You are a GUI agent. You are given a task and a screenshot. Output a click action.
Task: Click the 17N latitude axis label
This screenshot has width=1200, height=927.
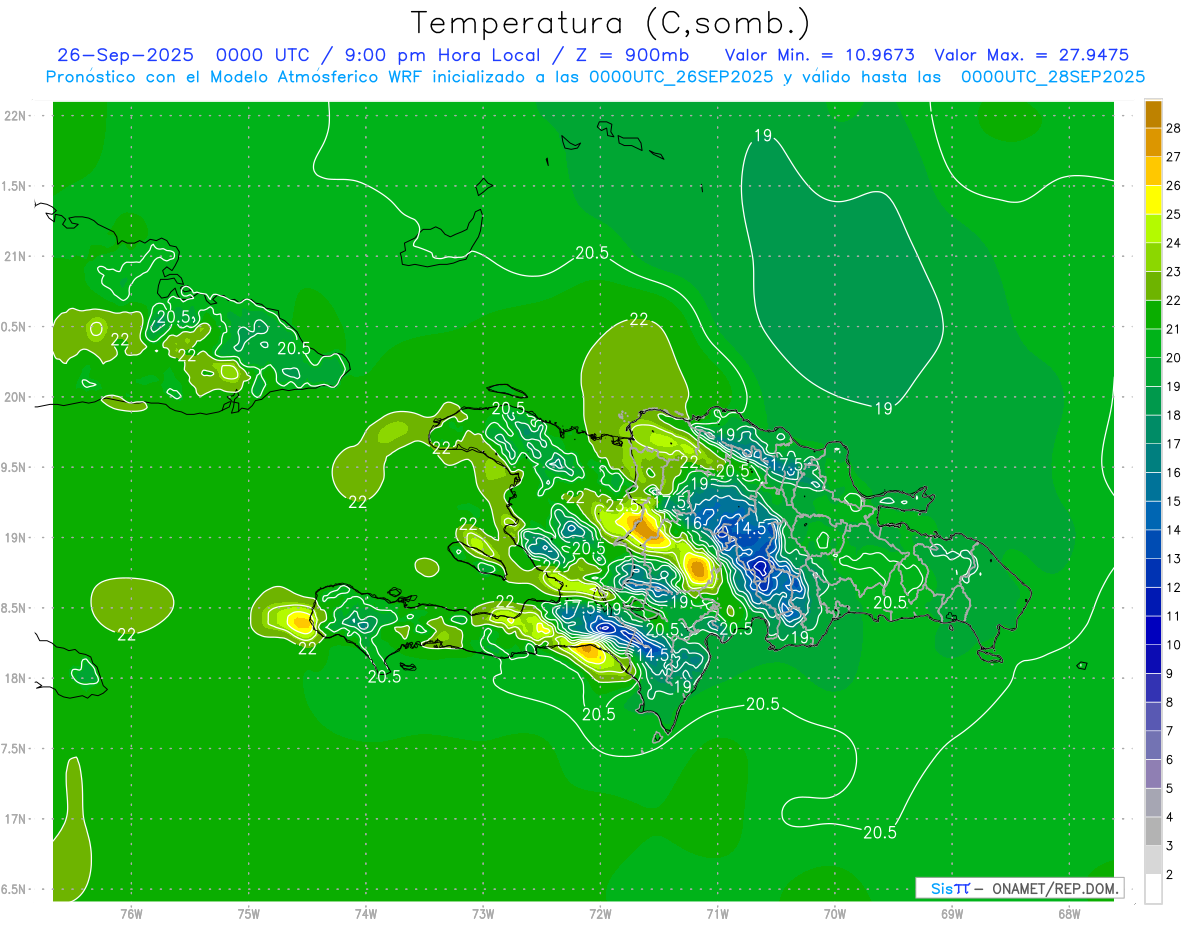pos(16,819)
